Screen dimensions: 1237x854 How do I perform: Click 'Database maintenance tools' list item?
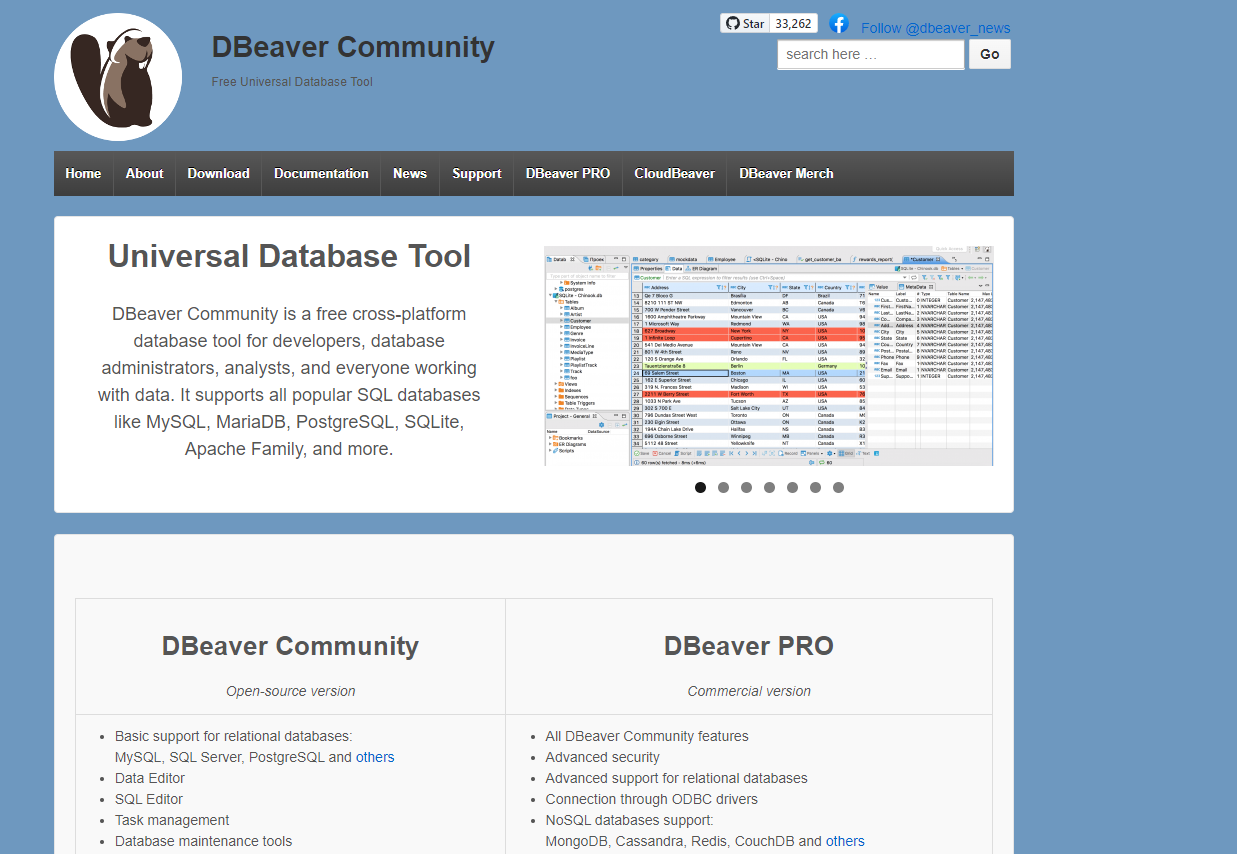[204, 841]
